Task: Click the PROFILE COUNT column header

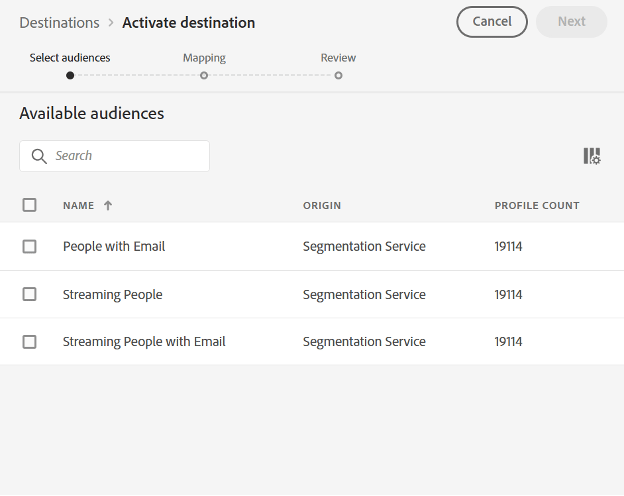Action: (x=536, y=206)
